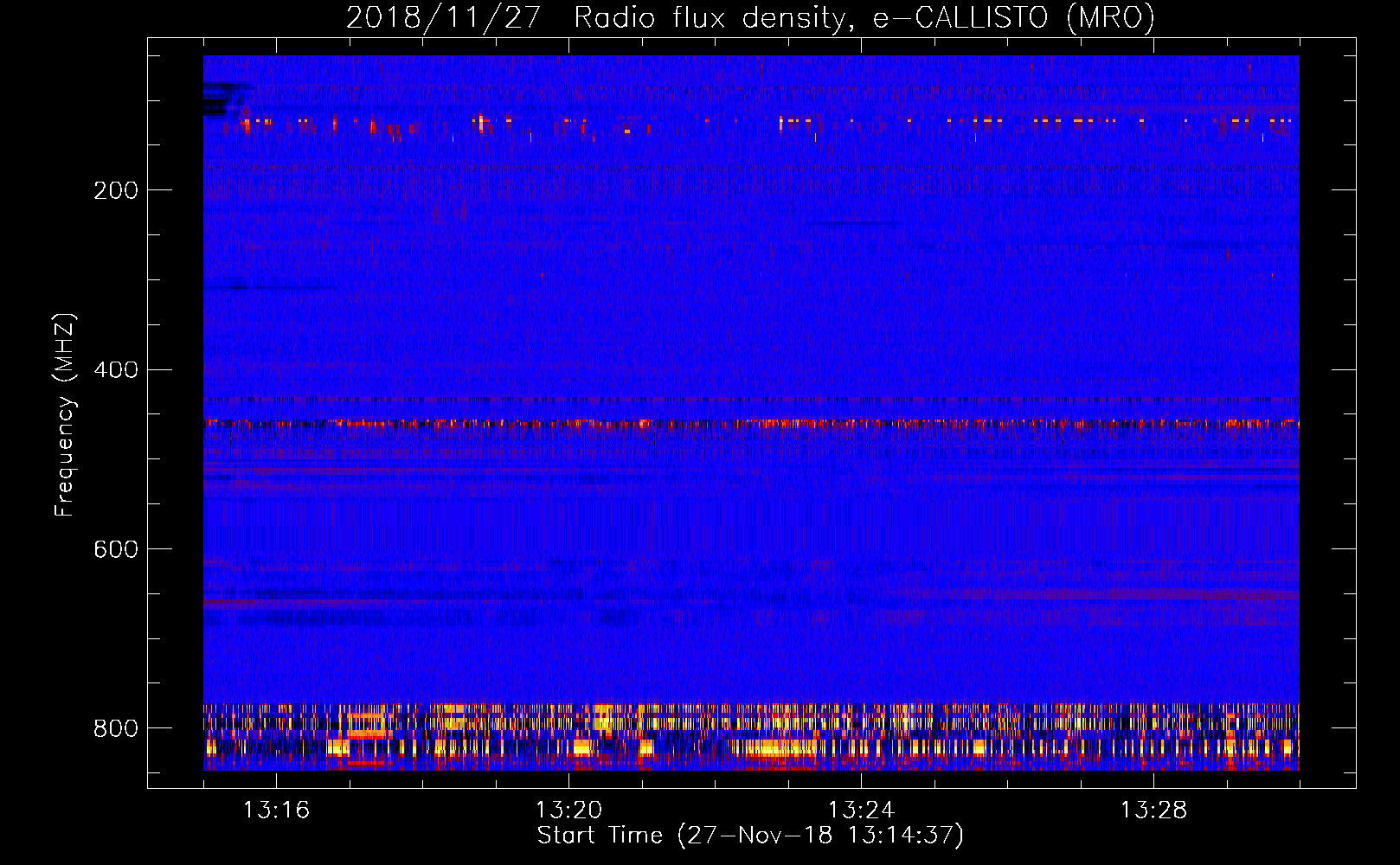This screenshot has height=865, width=1400.
Task: Click the 'Start Time (27-Nov-18 13:14:37)' label
Action: click(x=750, y=836)
